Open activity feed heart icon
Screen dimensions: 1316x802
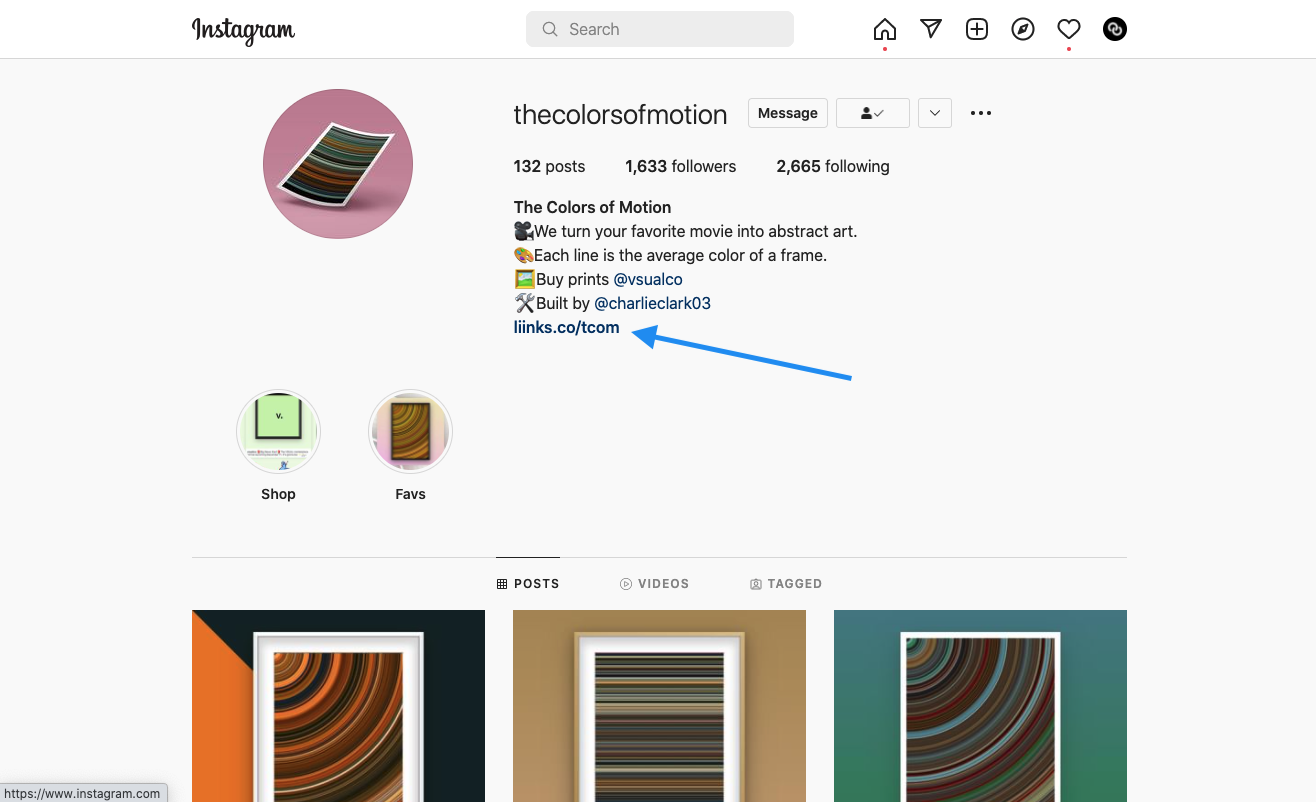(1069, 29)
